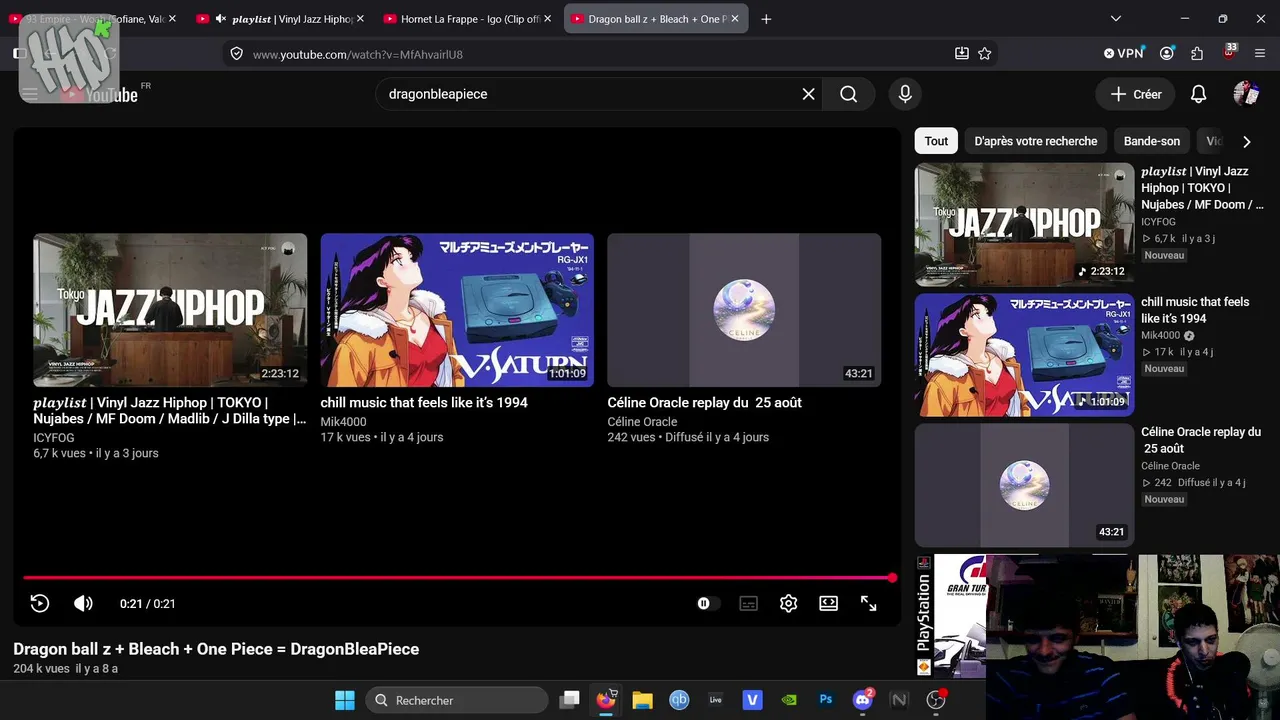Viewport: 1280px width, 720px height.
Task: Open the YouTube account avatar menu
Action: pyautogui.click(x=1246, y=94)
